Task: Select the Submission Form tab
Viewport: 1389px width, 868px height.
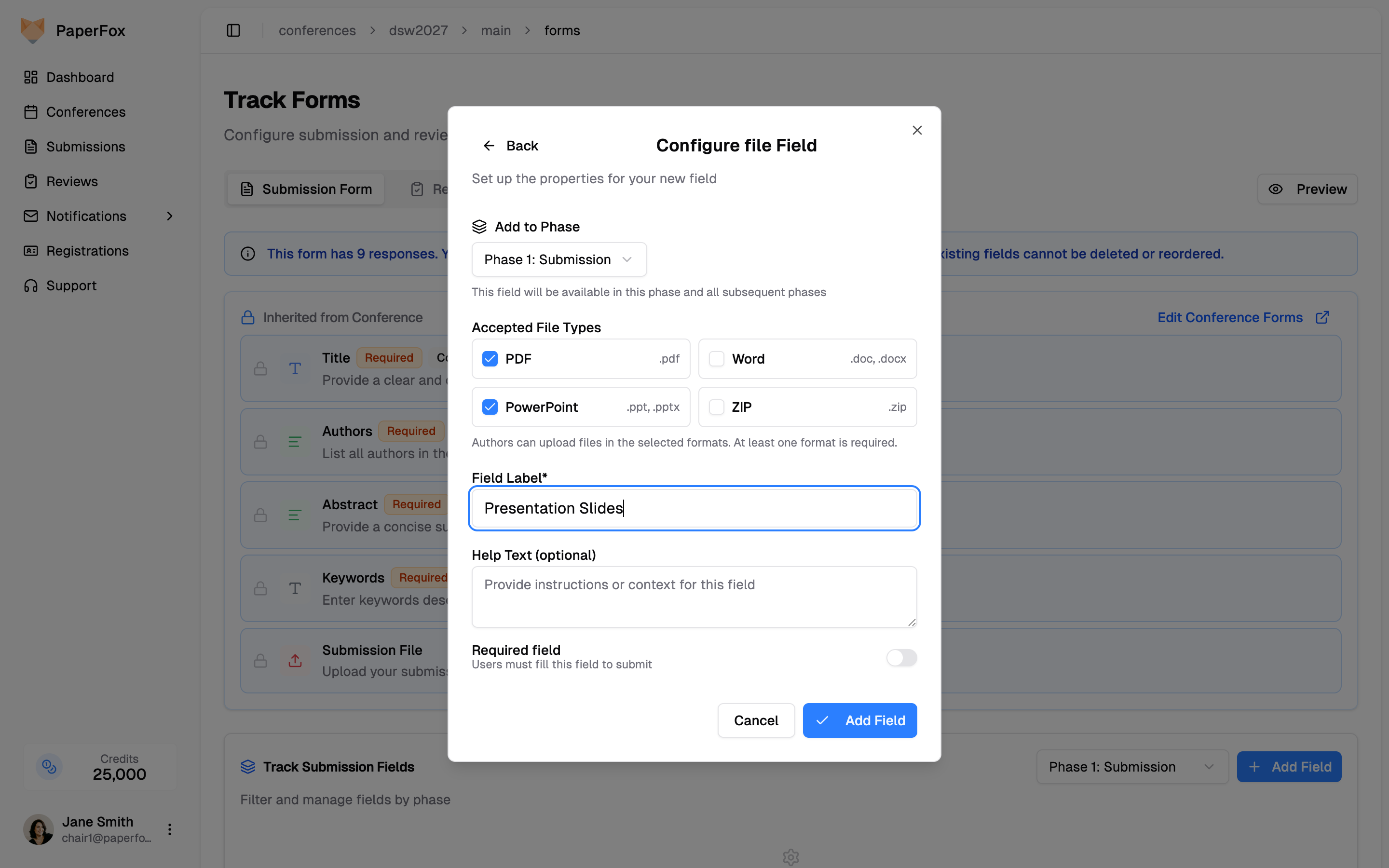Action: 306,189
